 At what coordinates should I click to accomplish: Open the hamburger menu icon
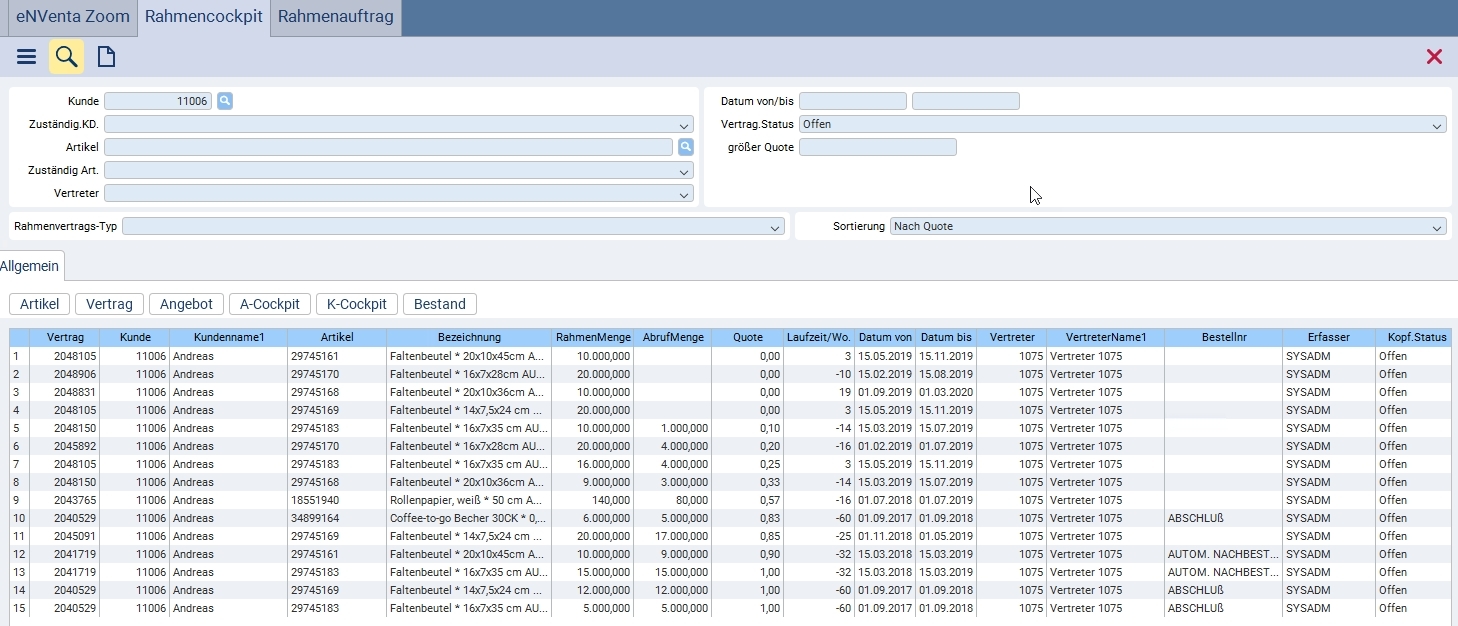(26, 57)
